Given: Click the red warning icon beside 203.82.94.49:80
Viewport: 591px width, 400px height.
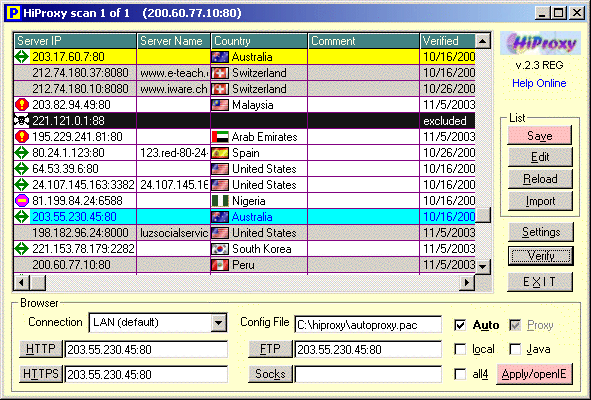Looking at the screenshot, I should coord(22,105).
